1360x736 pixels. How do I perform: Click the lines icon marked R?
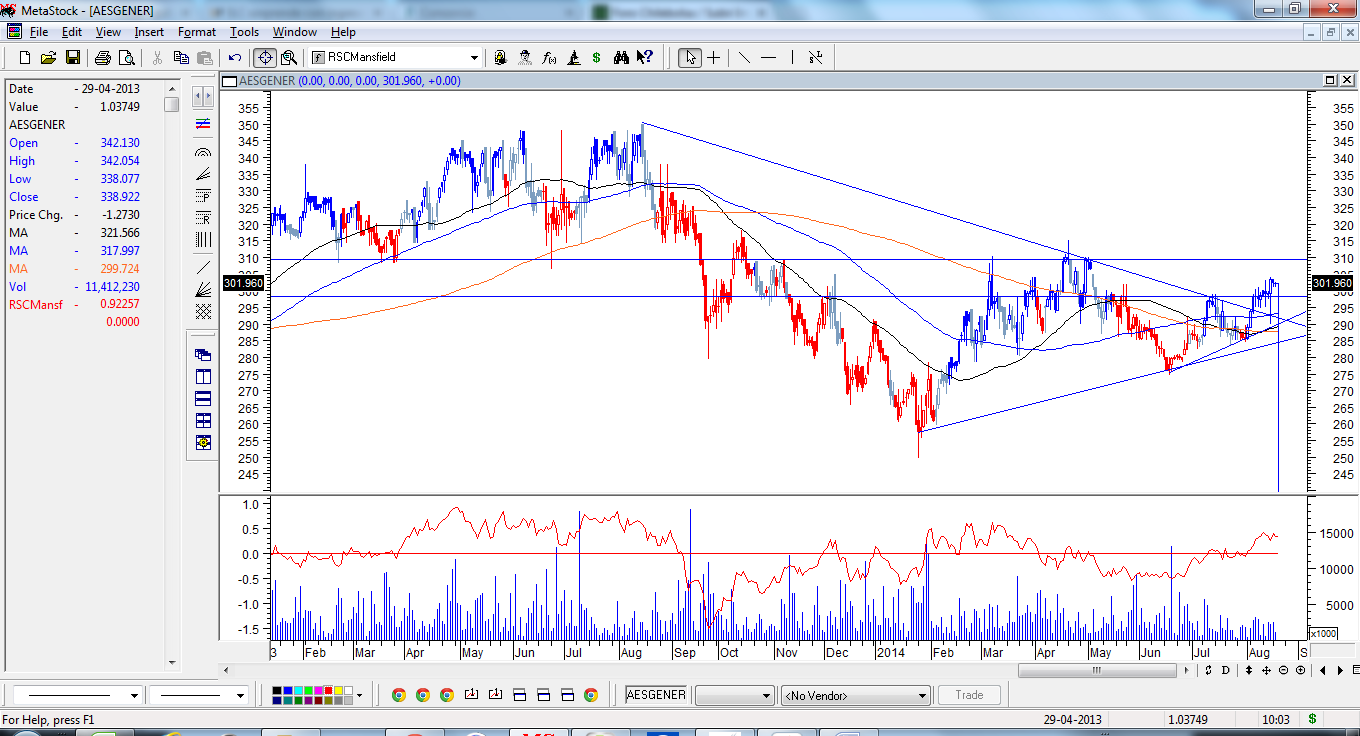[203, 217]
